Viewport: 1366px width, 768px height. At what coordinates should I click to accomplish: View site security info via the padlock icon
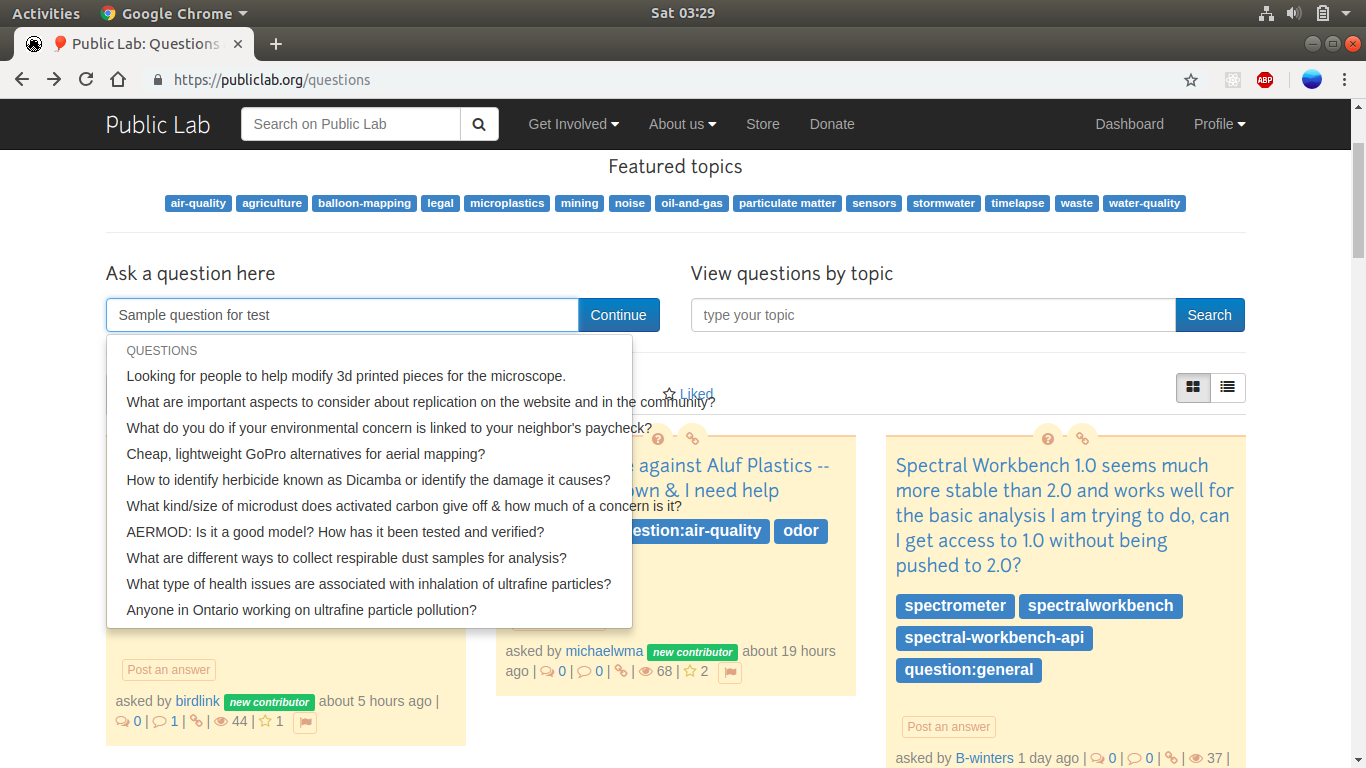(x=157, y=80)
